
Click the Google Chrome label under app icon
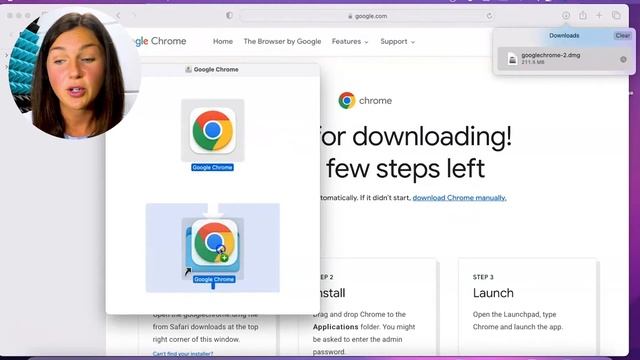tap(212, 167)
